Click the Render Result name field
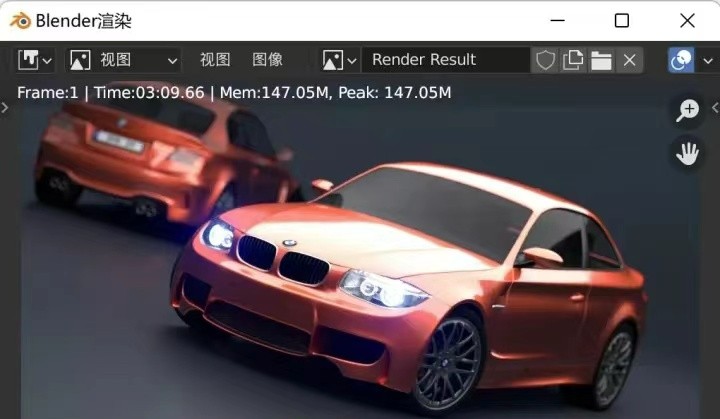The width and height of the screenshot is (720, 419). pos(446,60)
